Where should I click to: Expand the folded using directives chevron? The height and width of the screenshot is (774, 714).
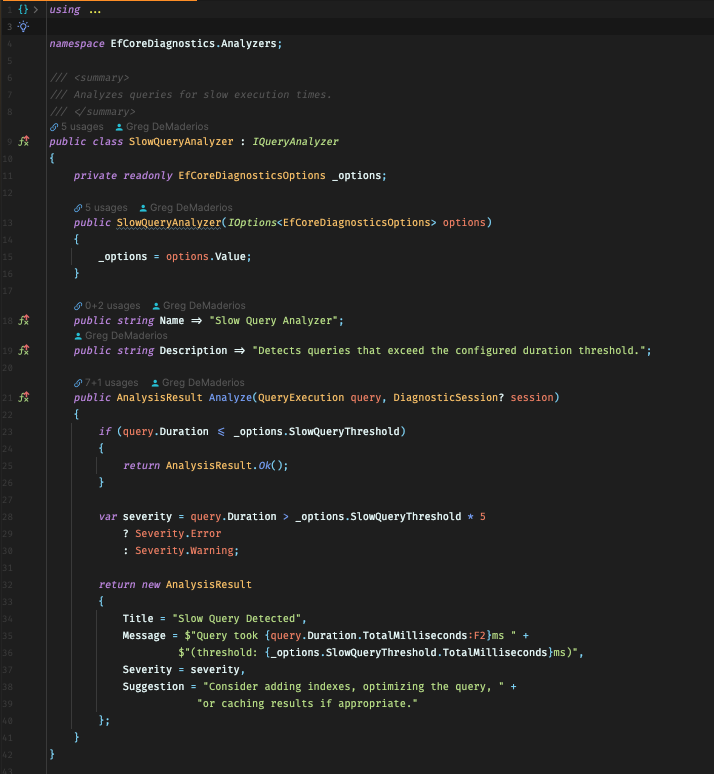coord(36,9)
